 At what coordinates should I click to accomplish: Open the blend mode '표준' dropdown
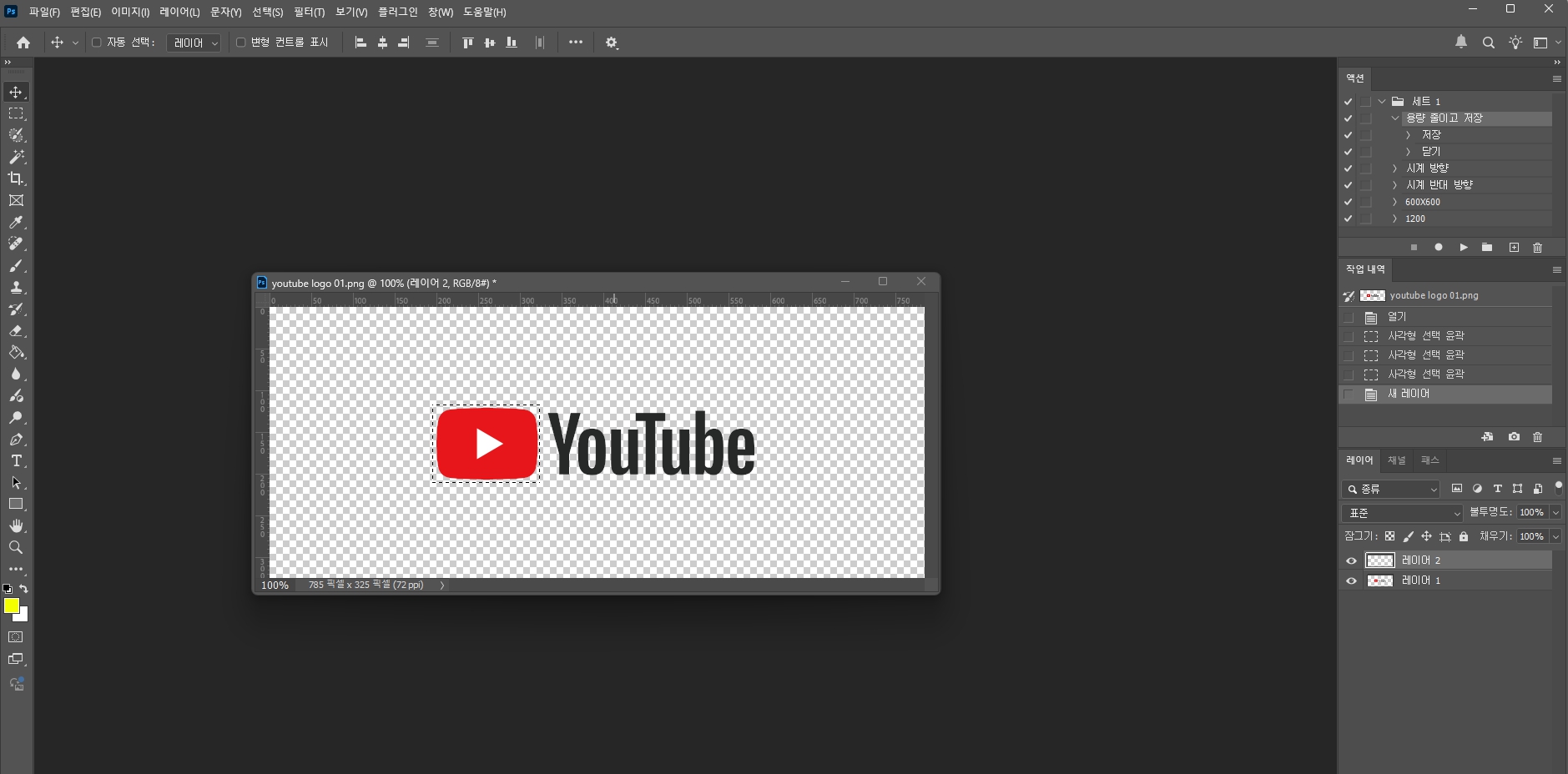(1403, 513)
